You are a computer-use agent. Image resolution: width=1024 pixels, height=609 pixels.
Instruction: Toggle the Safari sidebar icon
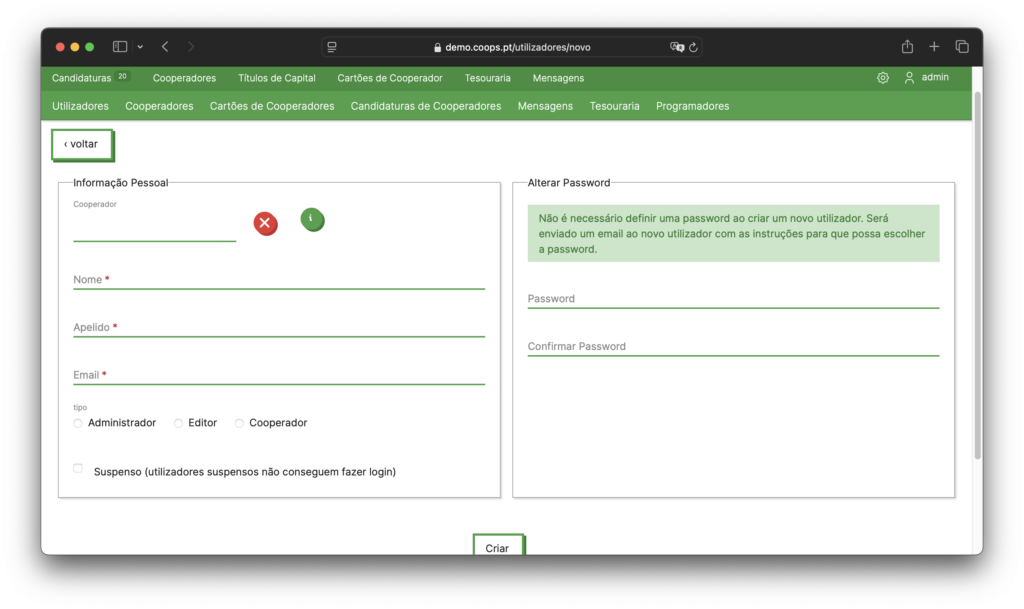[120, 47]
